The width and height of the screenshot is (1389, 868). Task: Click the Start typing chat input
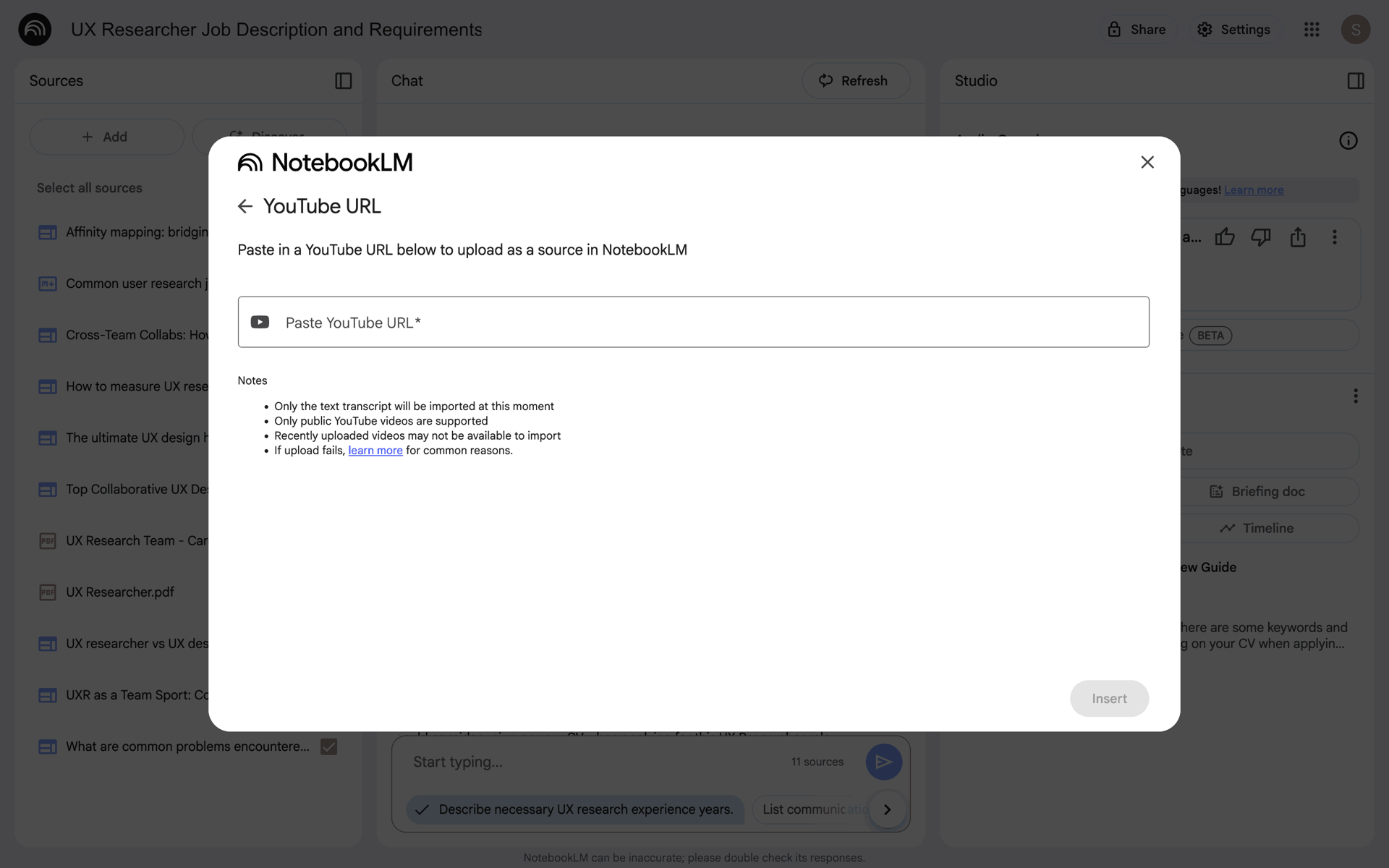point(593,762)
